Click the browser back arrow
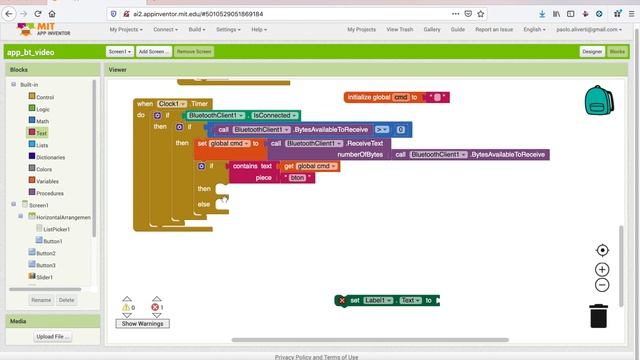 pyautogui.click(x=9, y=14)
